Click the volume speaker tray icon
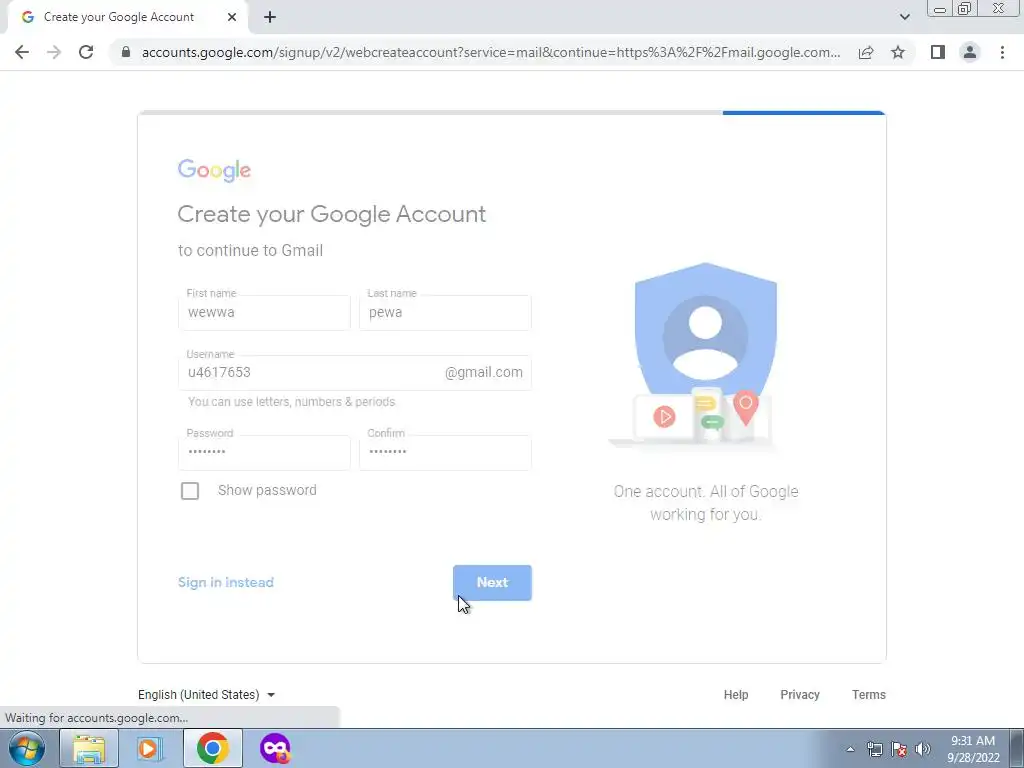The height and width of the screenshot is (768, 1024). [923, 749]
